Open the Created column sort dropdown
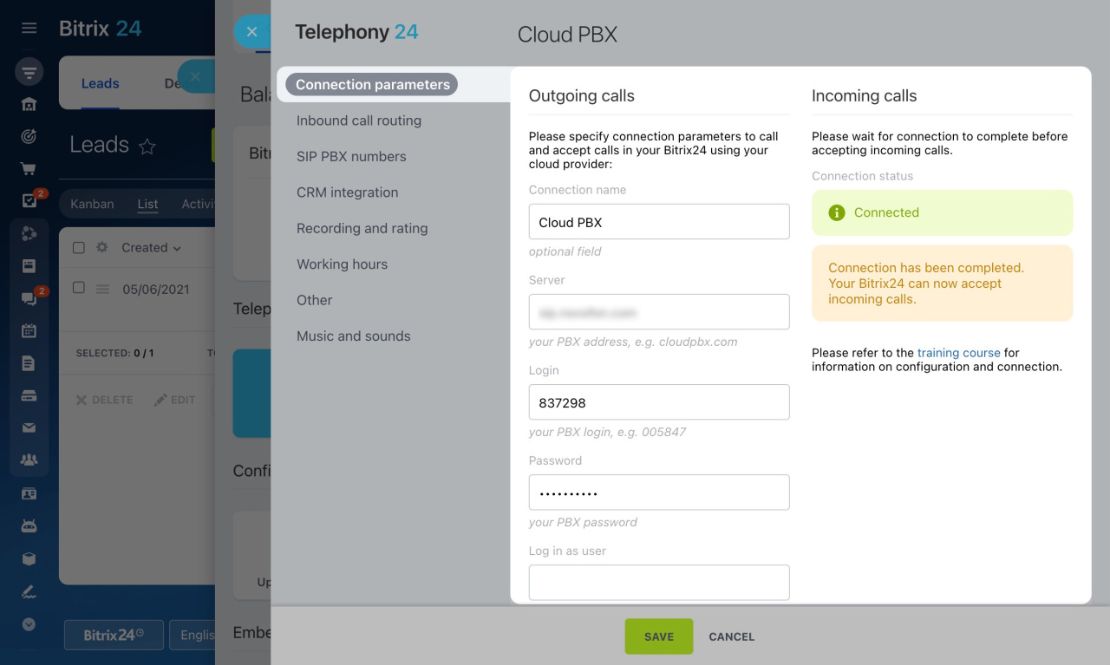The width and height of the screenshot is (1110, 665). (151, 248)
